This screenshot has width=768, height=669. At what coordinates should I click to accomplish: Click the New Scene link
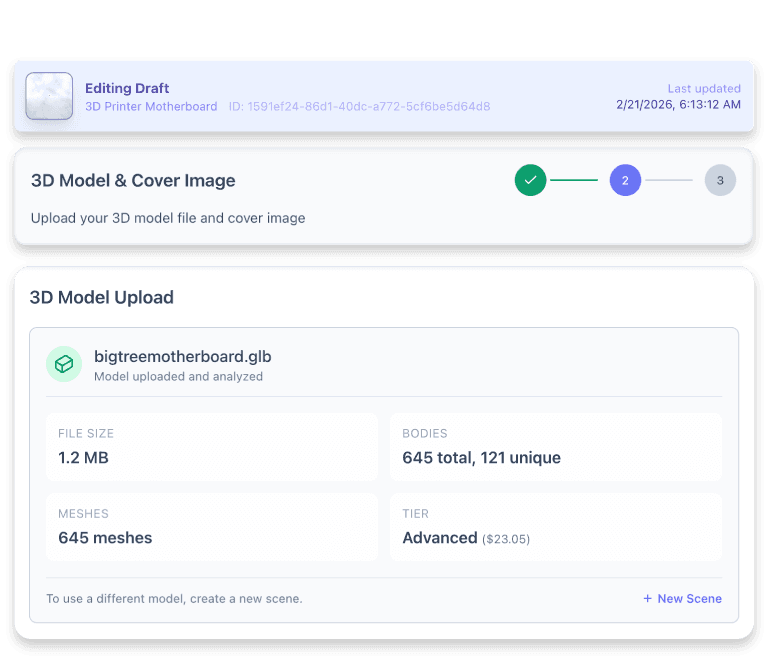pos(682,598)
